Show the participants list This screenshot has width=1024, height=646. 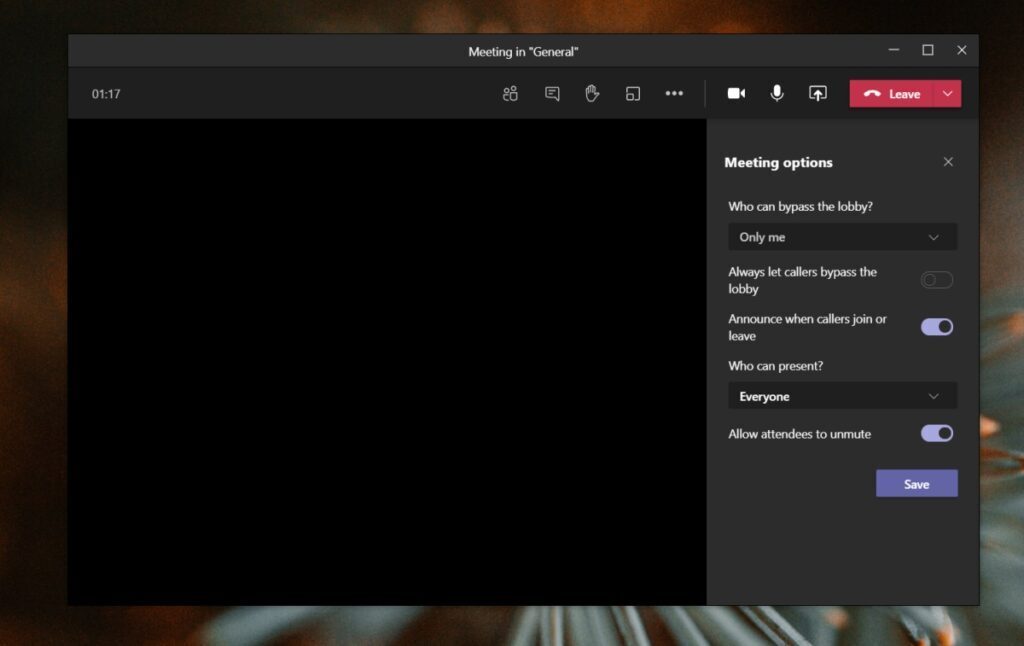pos(509,93)
